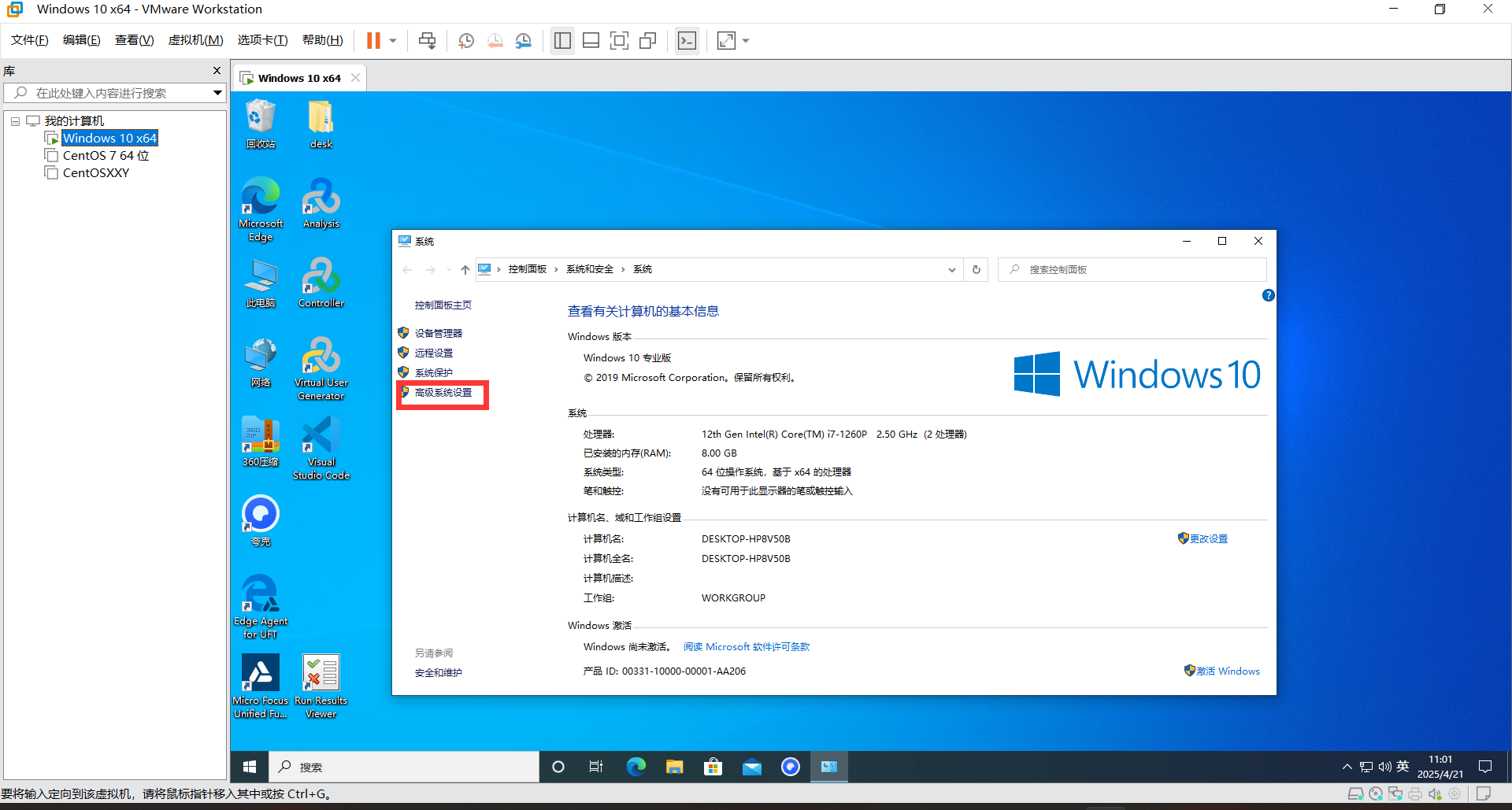The image size is (1512, 810).
Task: Toggle the library sidebar view icon
Action: pyautogui.click(x=562, y=40)
